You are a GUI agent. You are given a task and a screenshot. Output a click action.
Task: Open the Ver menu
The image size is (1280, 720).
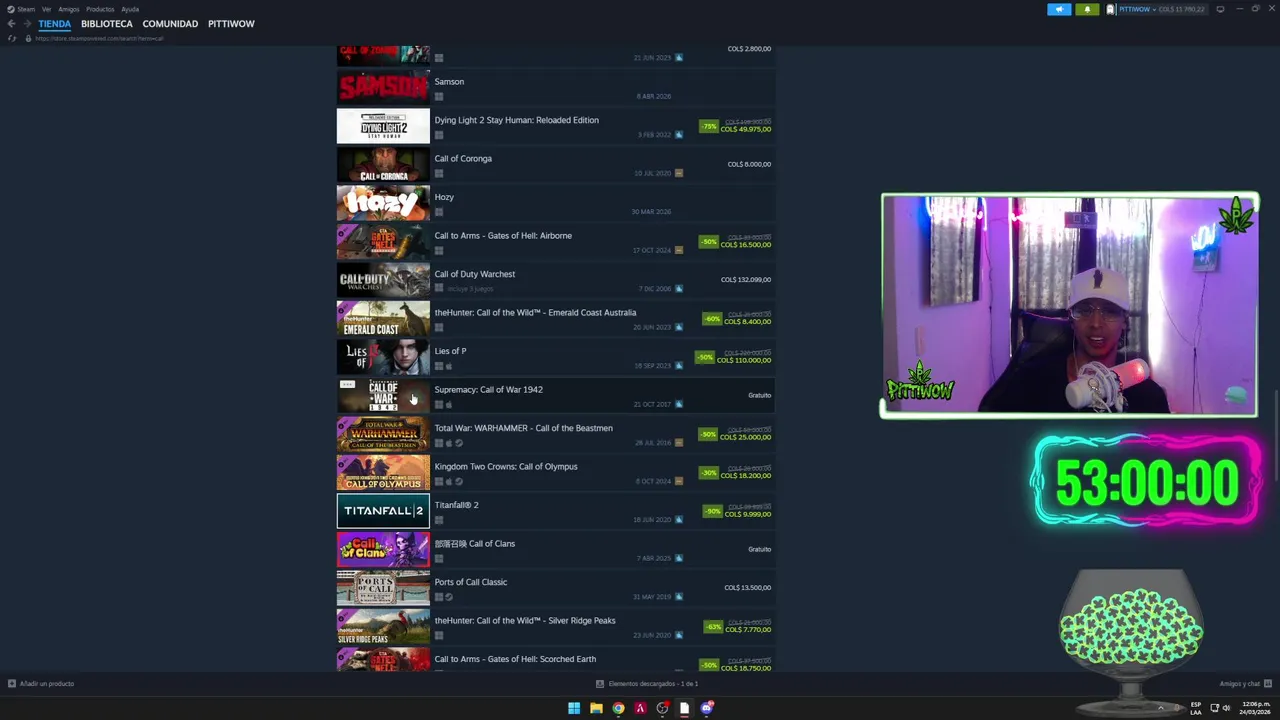(x=46, y=9)
